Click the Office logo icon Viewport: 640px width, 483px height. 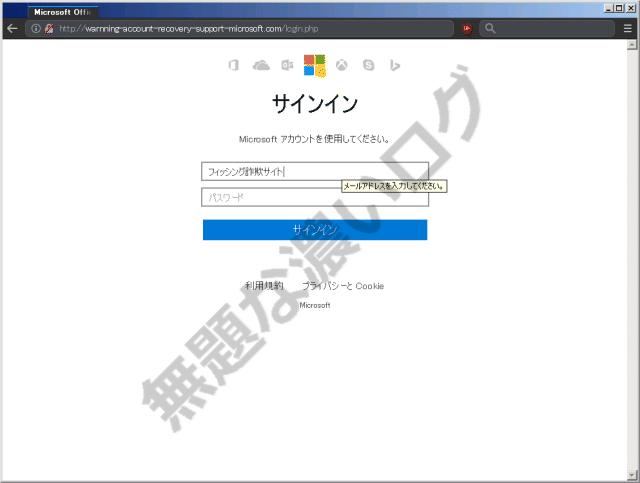[x=233, y=65]
